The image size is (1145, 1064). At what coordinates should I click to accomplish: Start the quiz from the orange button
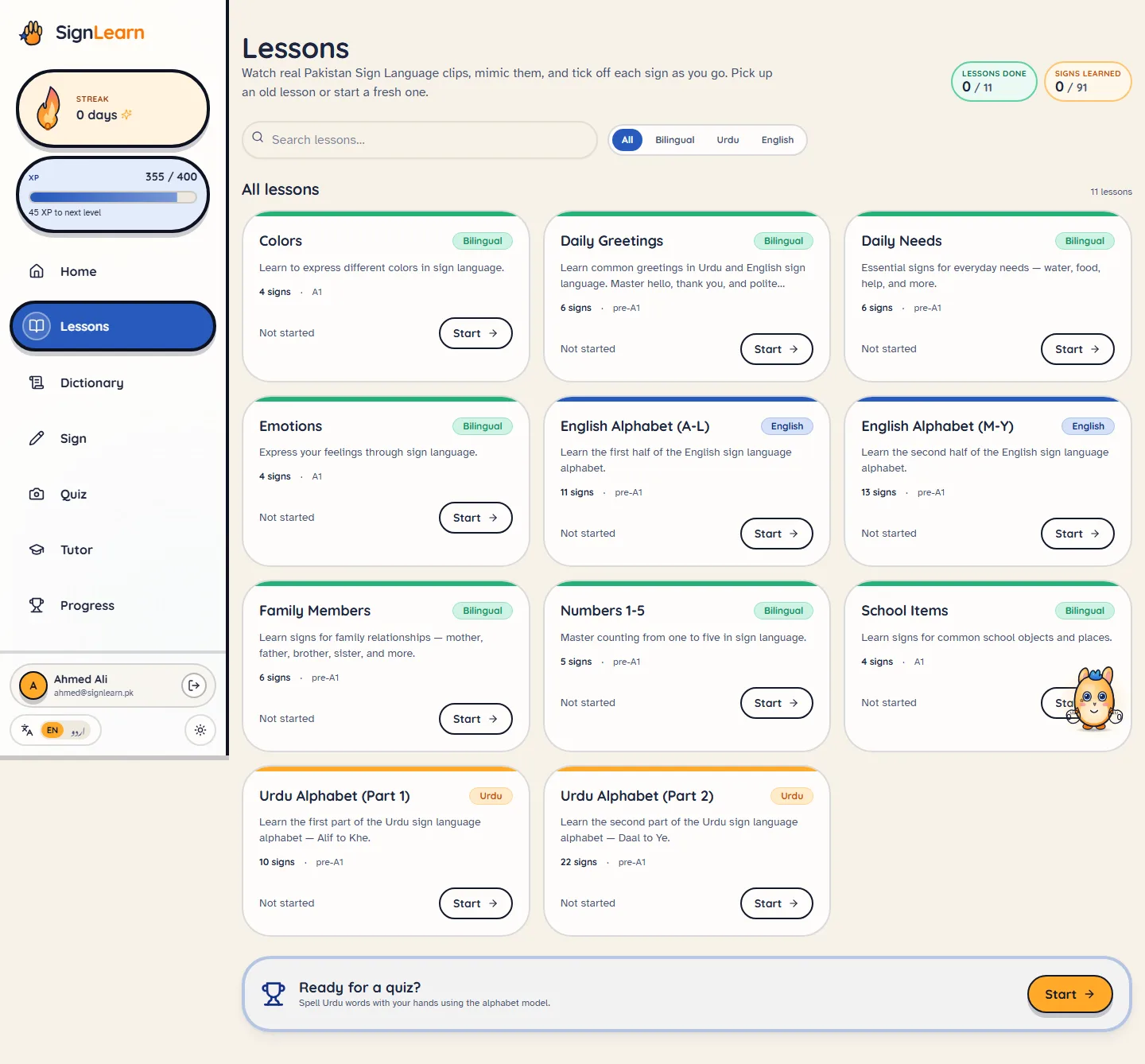1069,994
